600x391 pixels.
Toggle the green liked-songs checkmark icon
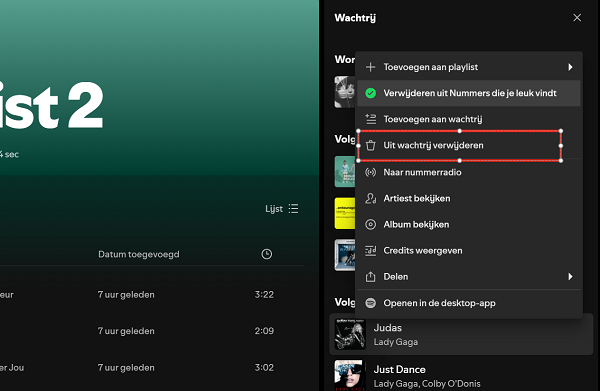[370, 93]
